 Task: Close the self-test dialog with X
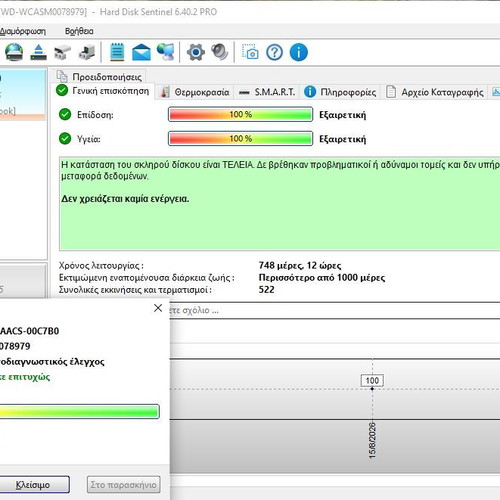[x=158, y=308]
